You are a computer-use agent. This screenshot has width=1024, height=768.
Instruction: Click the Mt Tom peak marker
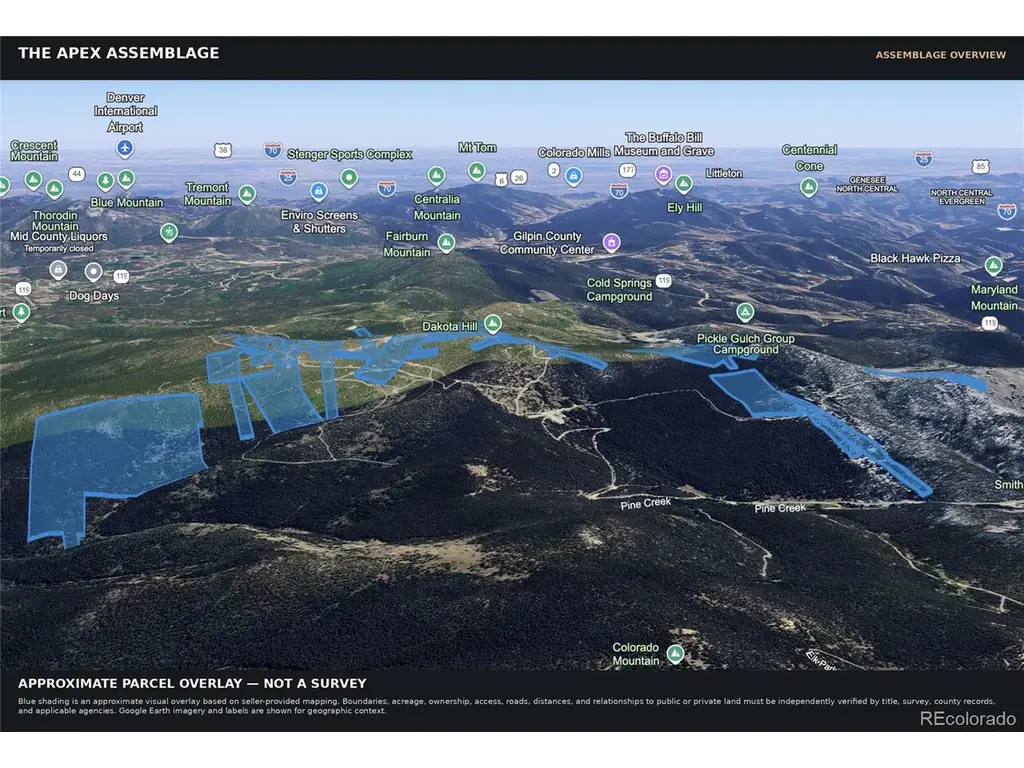[477, 171]
